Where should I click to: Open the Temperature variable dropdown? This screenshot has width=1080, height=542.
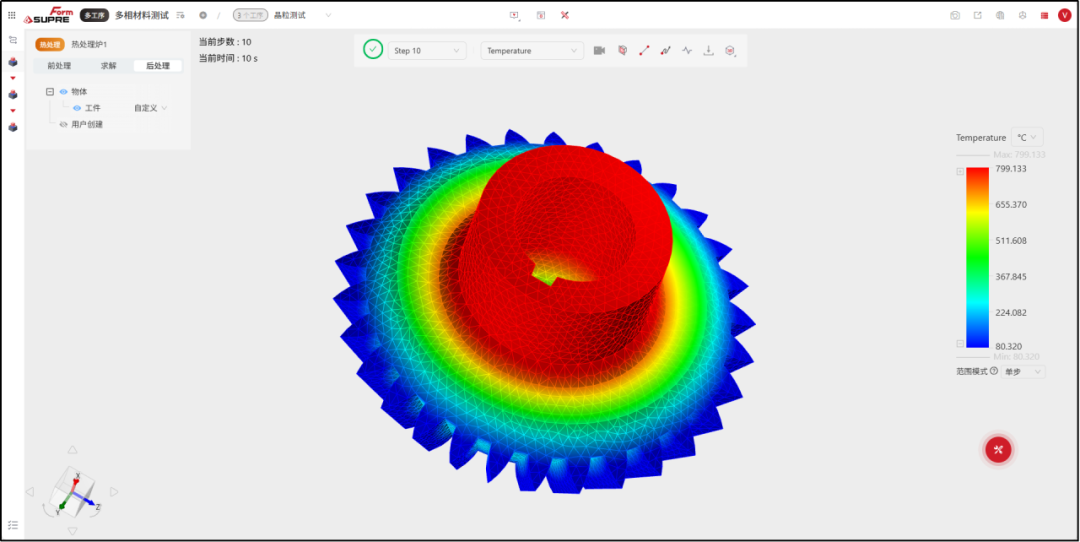point(532,50)
